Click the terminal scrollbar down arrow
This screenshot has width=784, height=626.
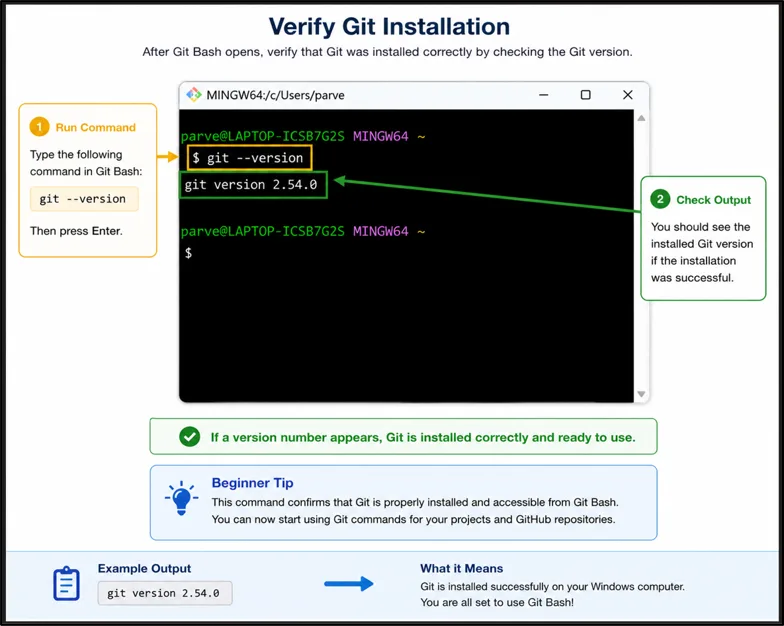click(x=641, y=394)
